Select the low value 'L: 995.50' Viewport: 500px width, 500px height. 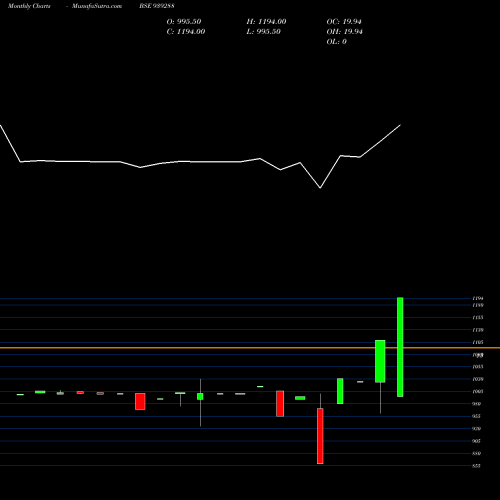pos(263,32)
